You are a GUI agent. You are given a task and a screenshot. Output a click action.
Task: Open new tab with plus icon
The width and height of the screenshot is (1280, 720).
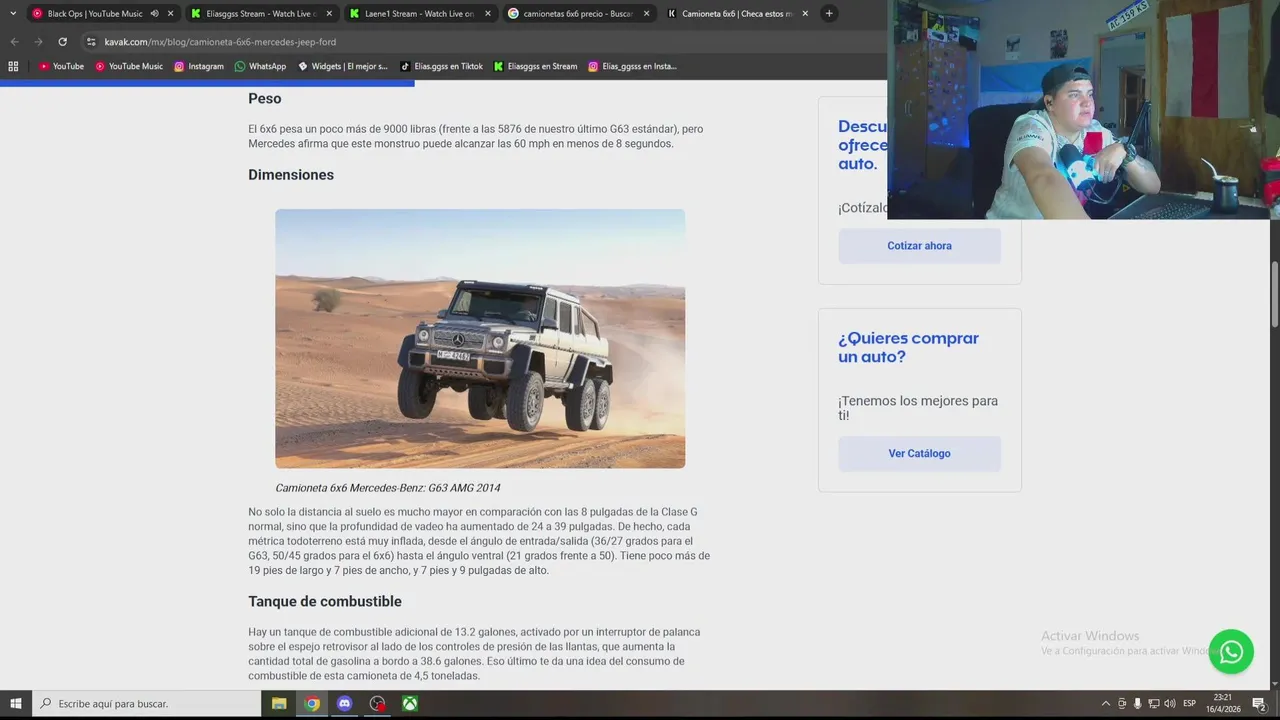(x=829, y=14)
